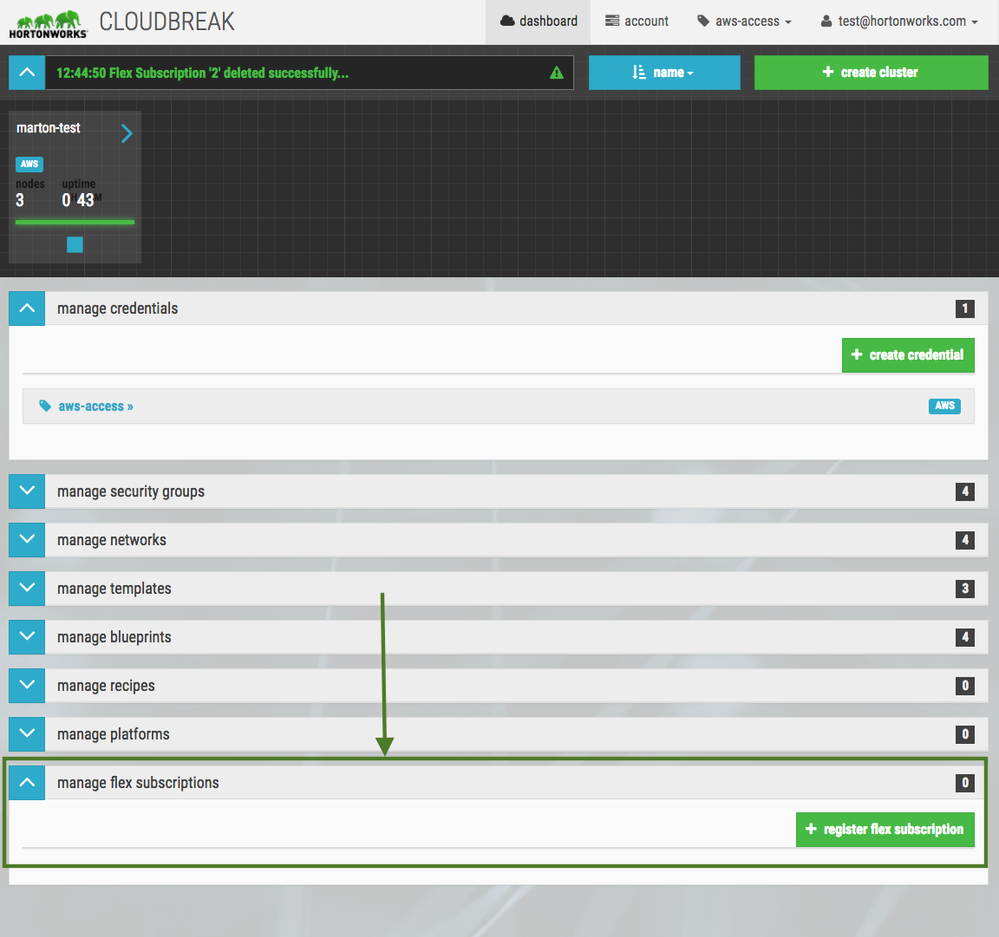The image size is (999, 937).
Task: Expand the manage recipes section
Action: coord(27,685)
